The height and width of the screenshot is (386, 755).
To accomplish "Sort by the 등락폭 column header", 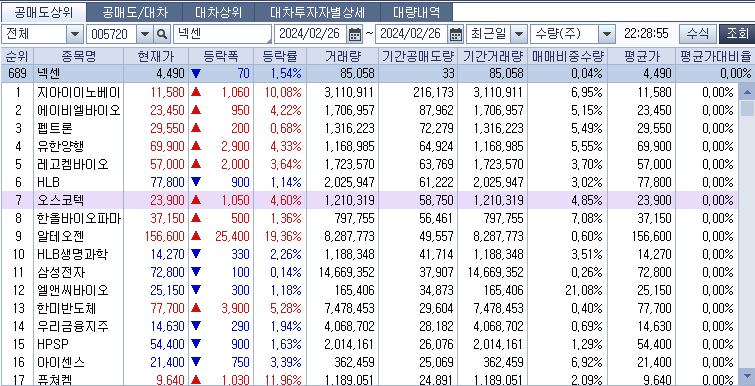I will (221, 56).
